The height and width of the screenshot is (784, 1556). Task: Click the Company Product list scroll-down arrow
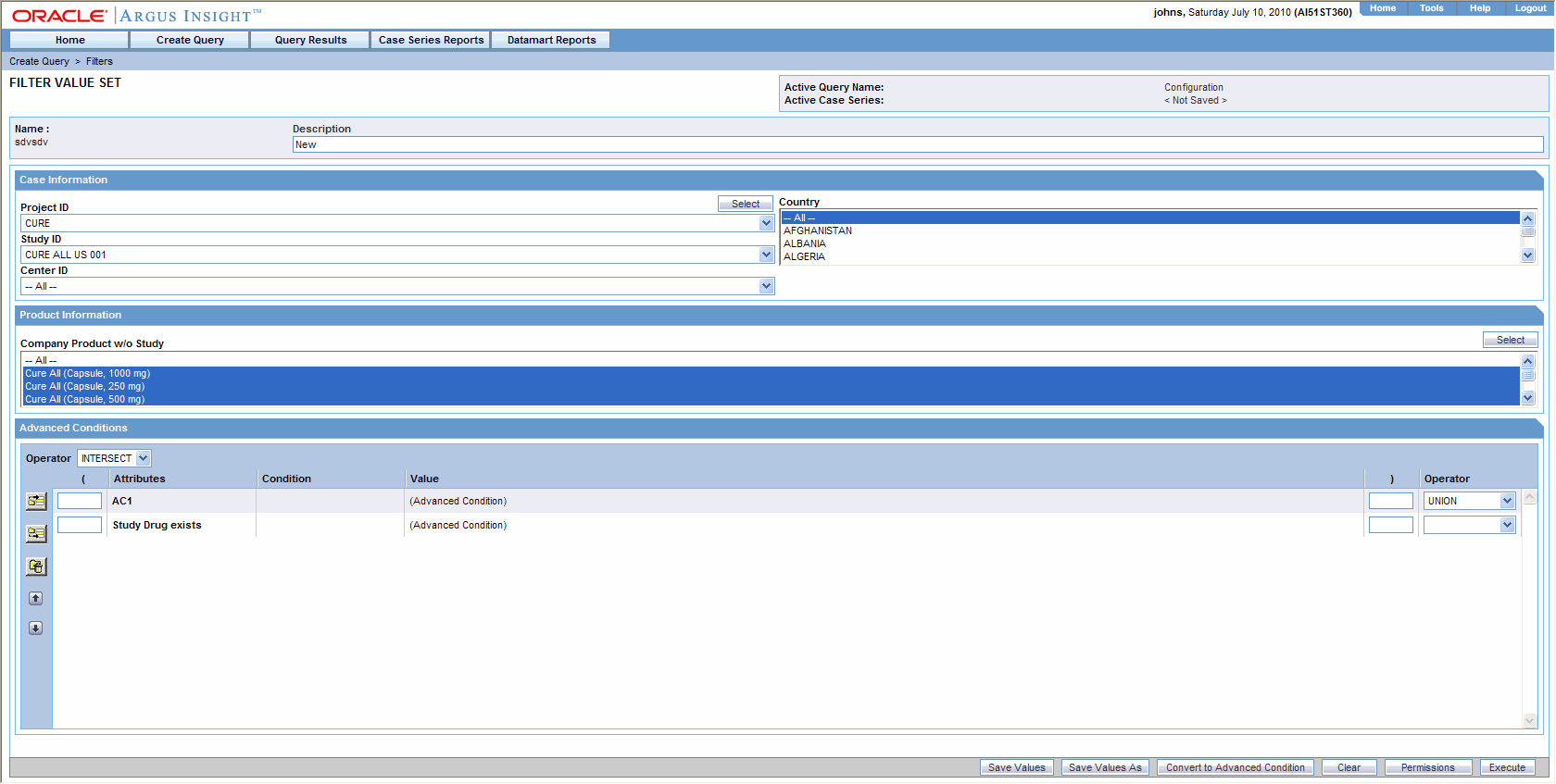[x=1528, y=398]
